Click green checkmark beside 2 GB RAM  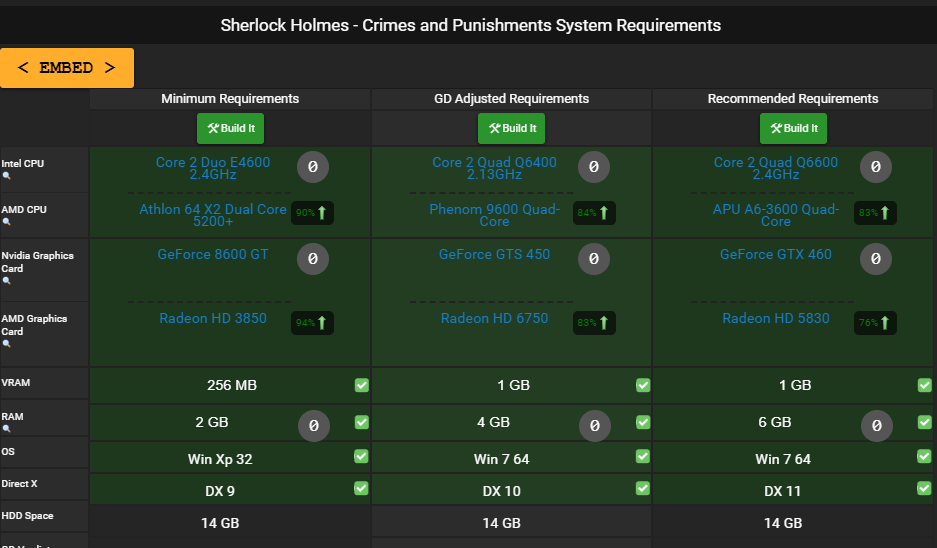(362, 422)
